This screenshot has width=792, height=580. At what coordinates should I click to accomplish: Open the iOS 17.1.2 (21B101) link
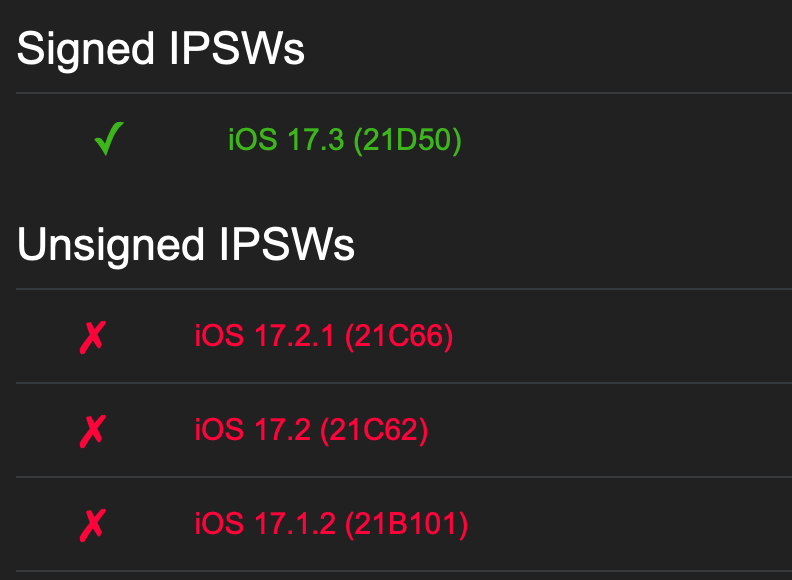[x=331, y=524]
